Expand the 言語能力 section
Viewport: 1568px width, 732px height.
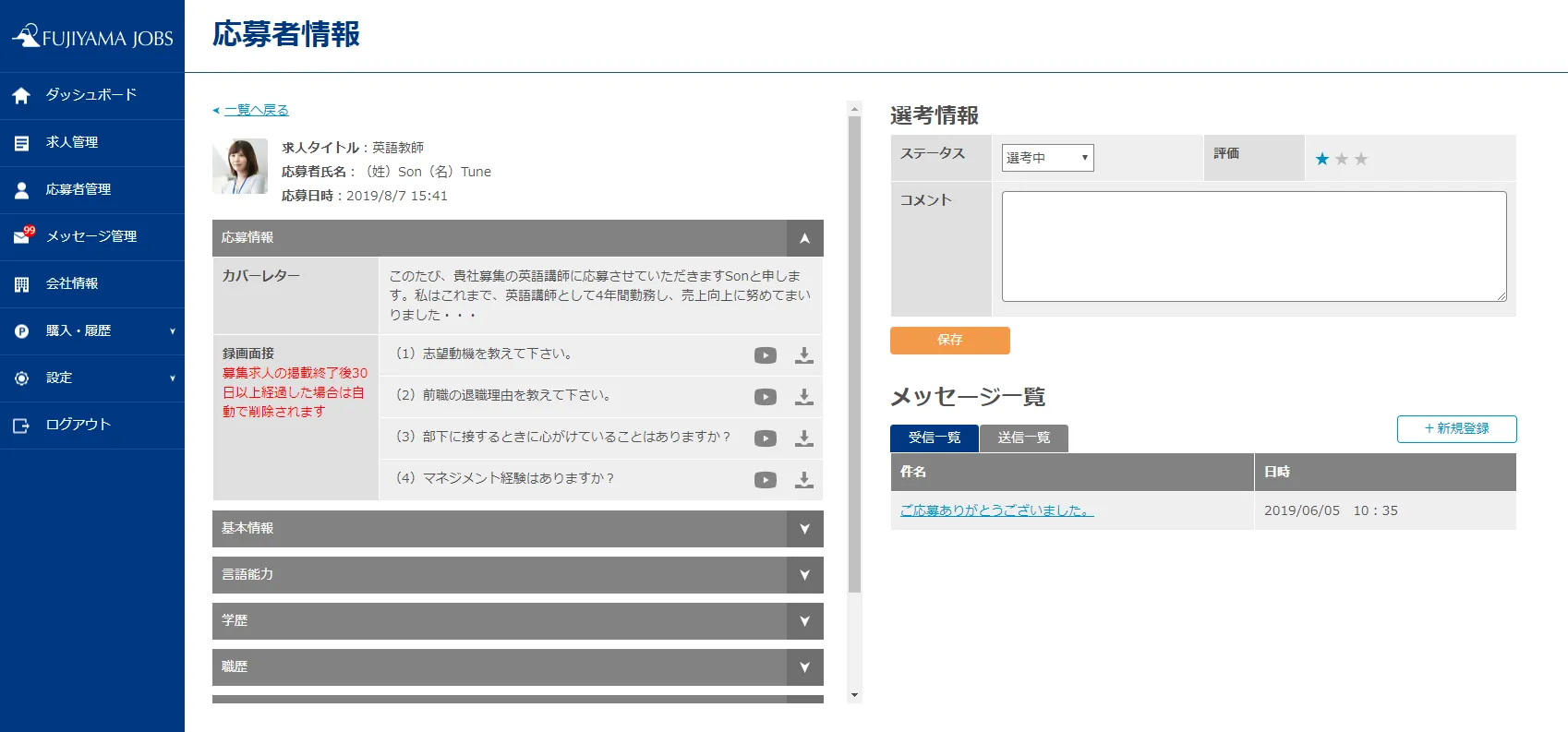(x=804, y=575)
